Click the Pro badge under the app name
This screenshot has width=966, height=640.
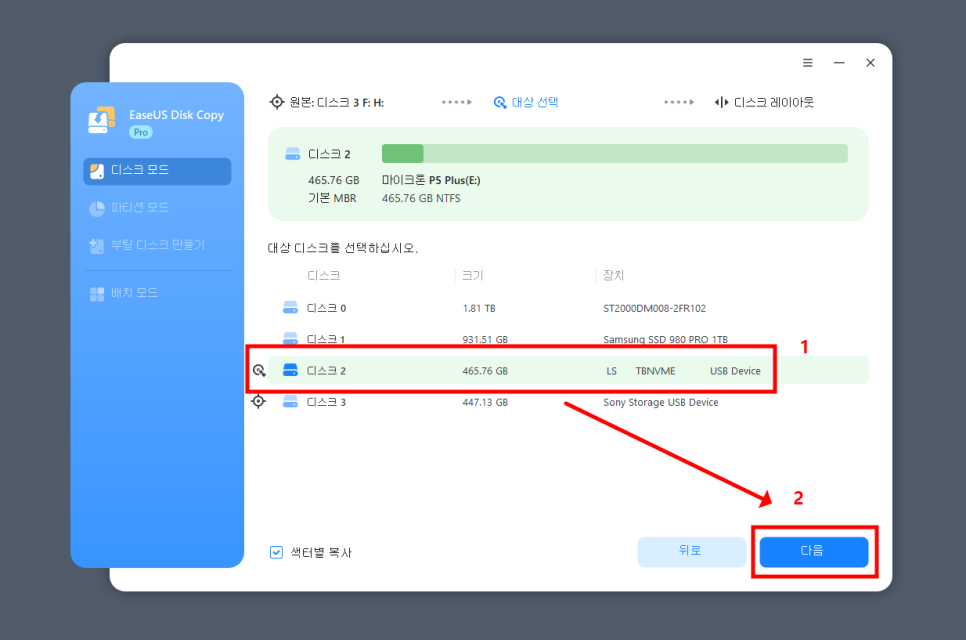click(x=140, y=132)
